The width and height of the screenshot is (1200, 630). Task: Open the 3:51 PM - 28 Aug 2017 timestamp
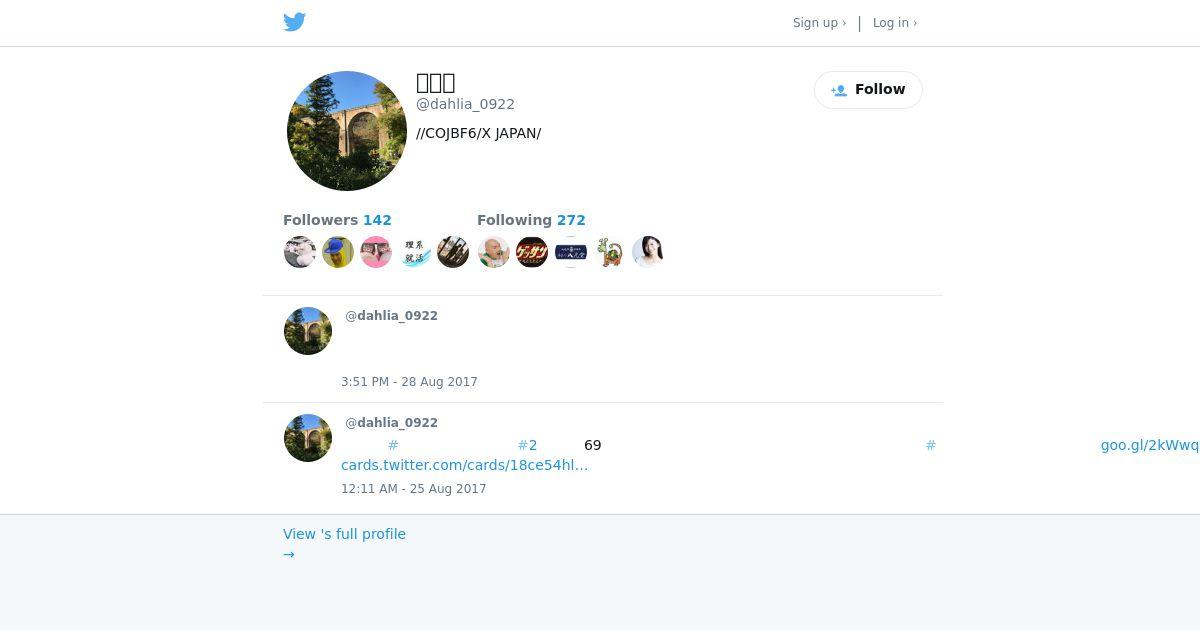(x=409, y=382)
